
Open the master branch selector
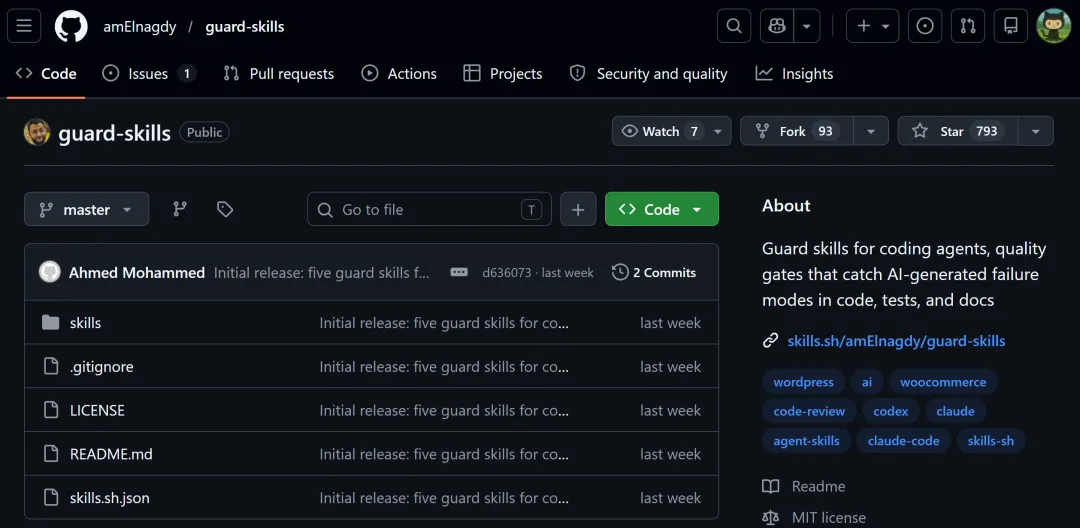(87, 209)
